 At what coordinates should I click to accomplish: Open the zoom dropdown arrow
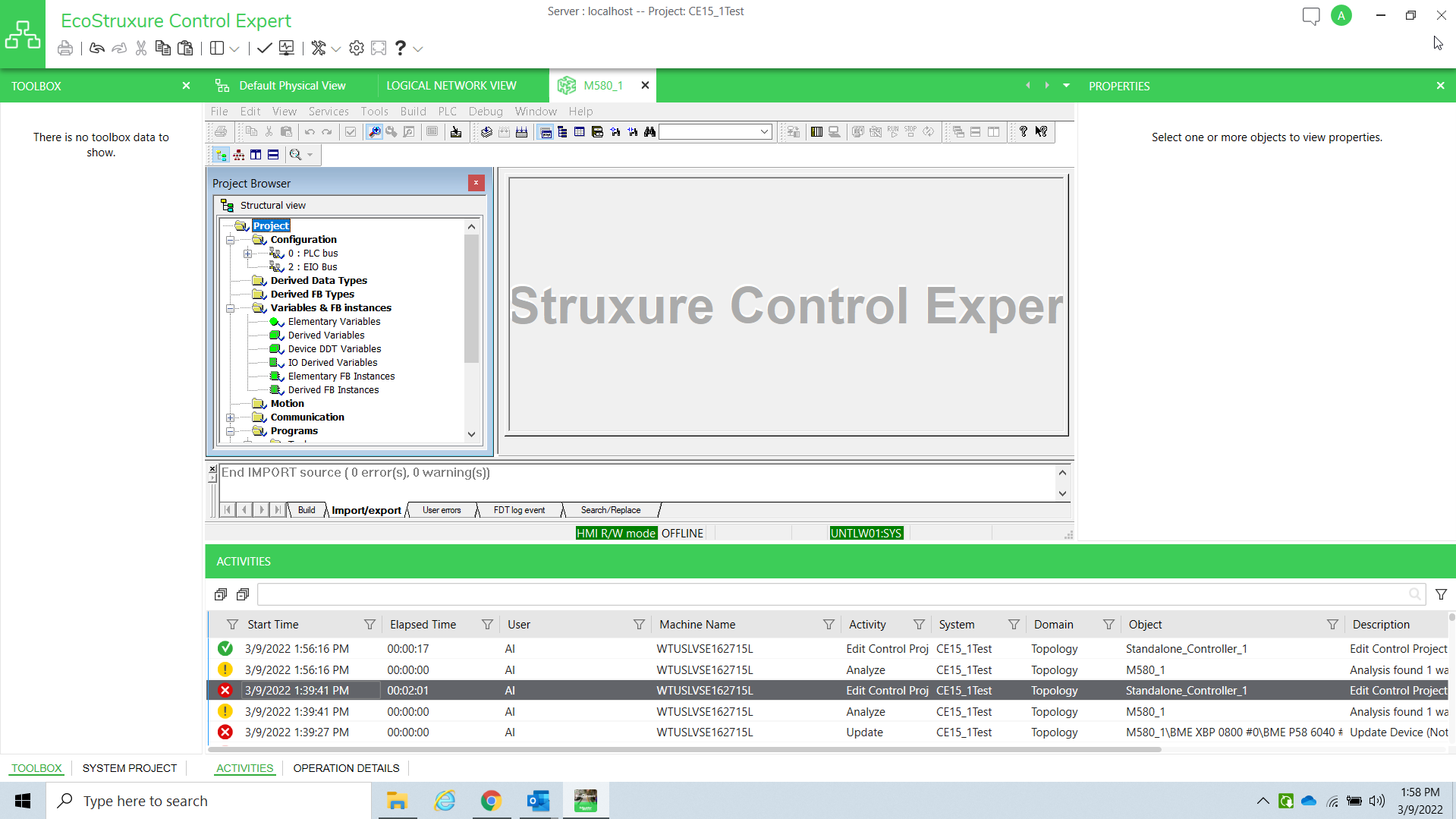[310, 155]
